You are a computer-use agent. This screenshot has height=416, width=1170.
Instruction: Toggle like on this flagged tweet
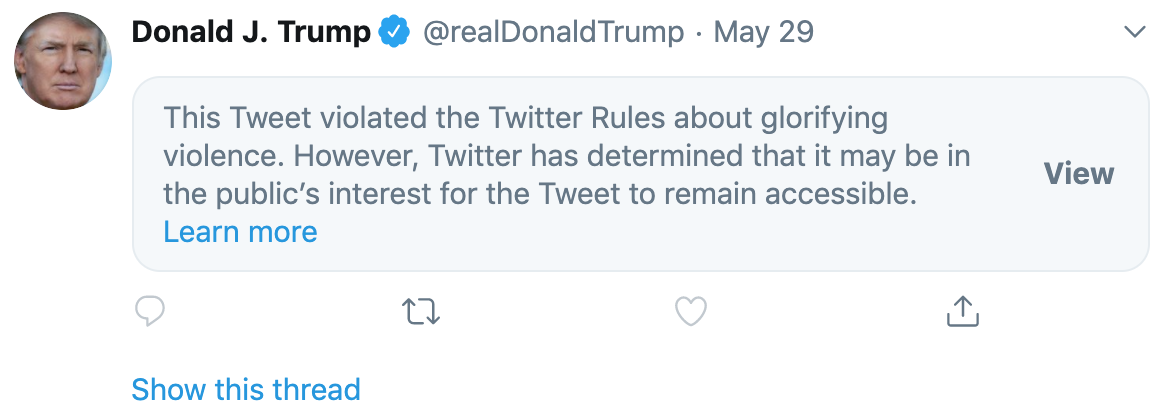click(x=691, y=312)
